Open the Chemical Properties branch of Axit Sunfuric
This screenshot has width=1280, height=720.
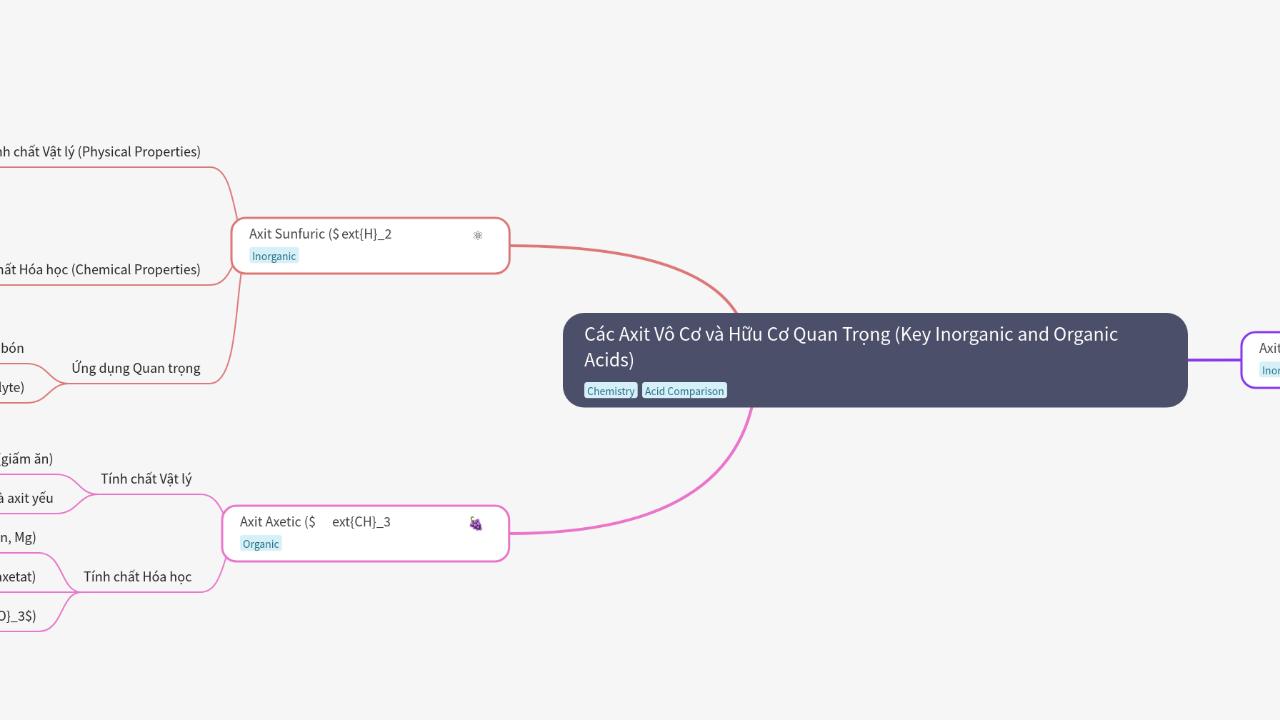point(100,270)
